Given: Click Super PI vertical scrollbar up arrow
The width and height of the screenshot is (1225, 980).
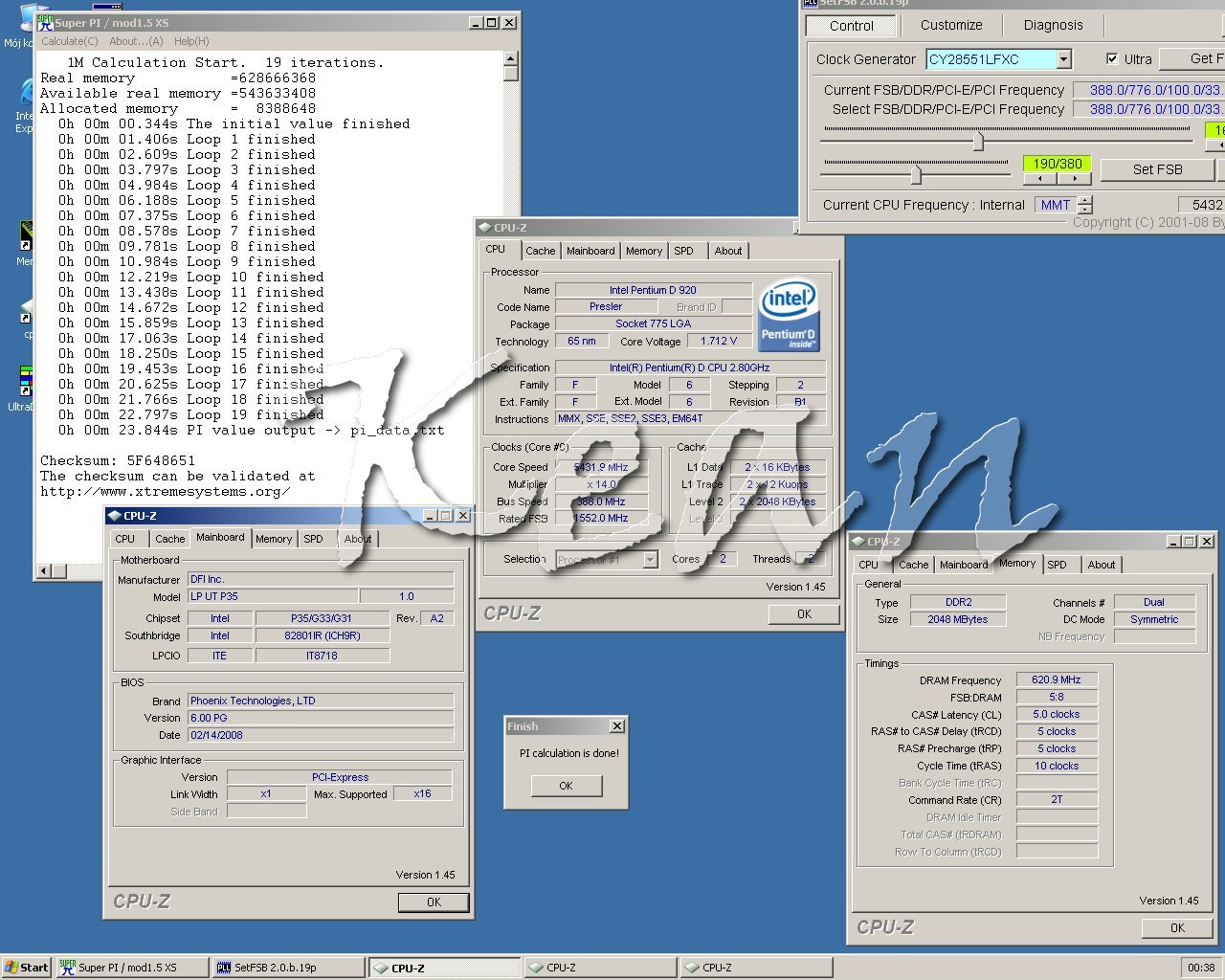Looking at the screenshot, I should click(511, 58).
